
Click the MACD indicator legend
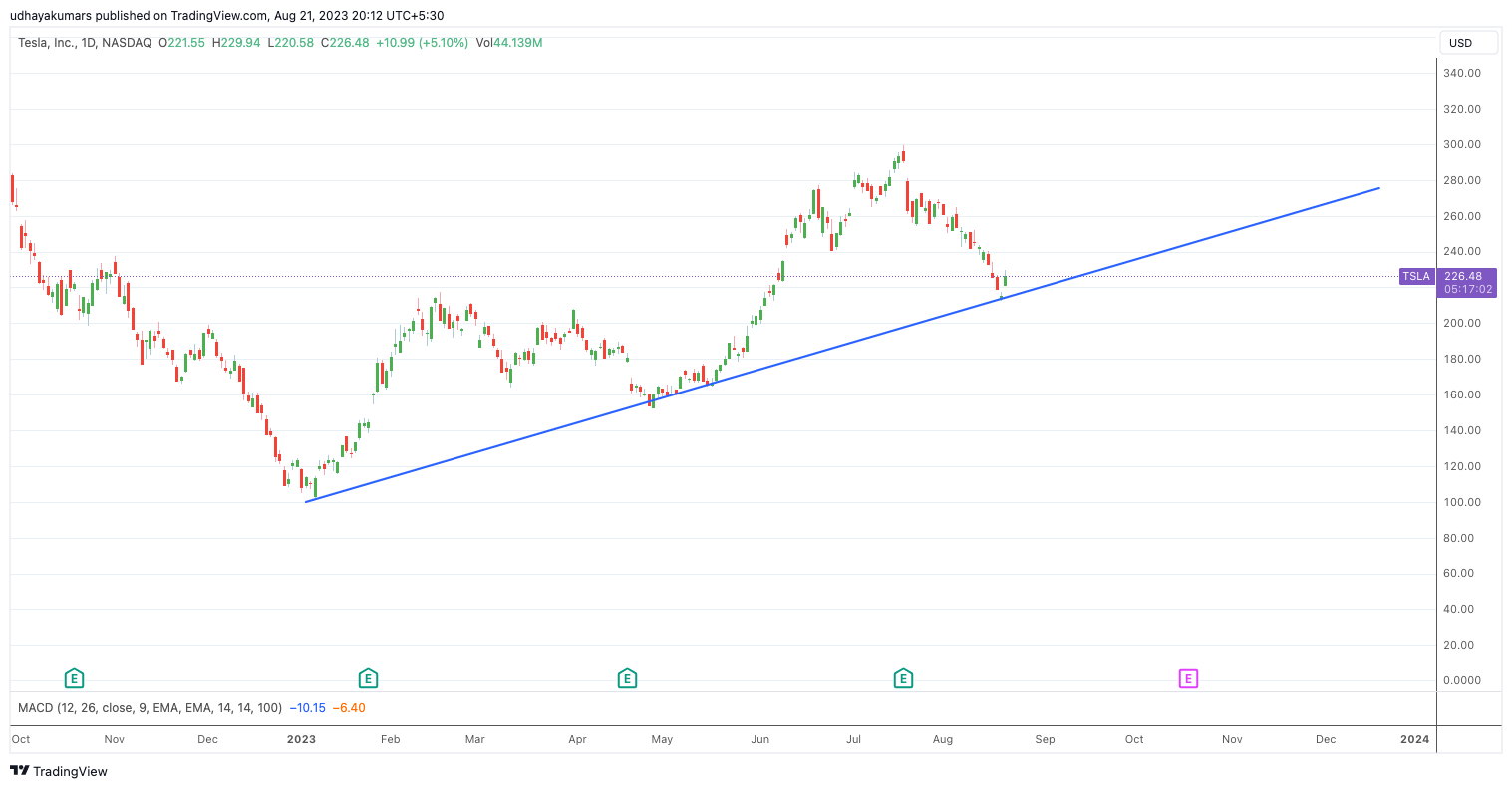point(150,708)
